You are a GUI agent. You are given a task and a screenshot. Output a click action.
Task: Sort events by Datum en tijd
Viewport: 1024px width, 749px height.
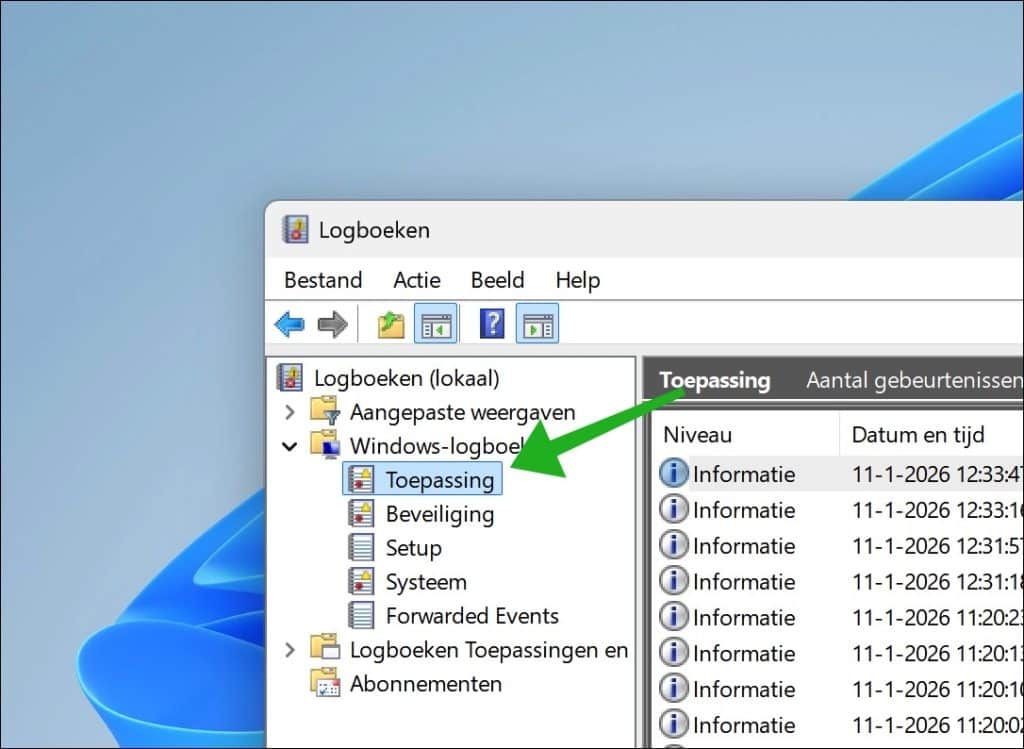[x=919, y=435]
